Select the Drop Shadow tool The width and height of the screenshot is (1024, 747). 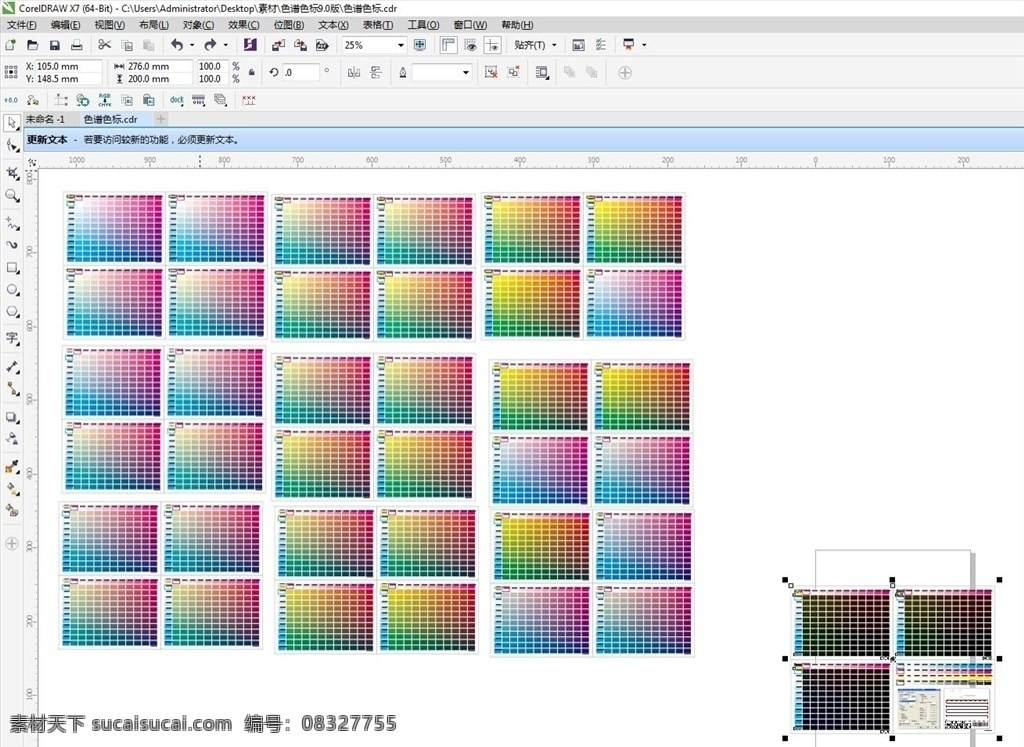[x=12, y=417]
